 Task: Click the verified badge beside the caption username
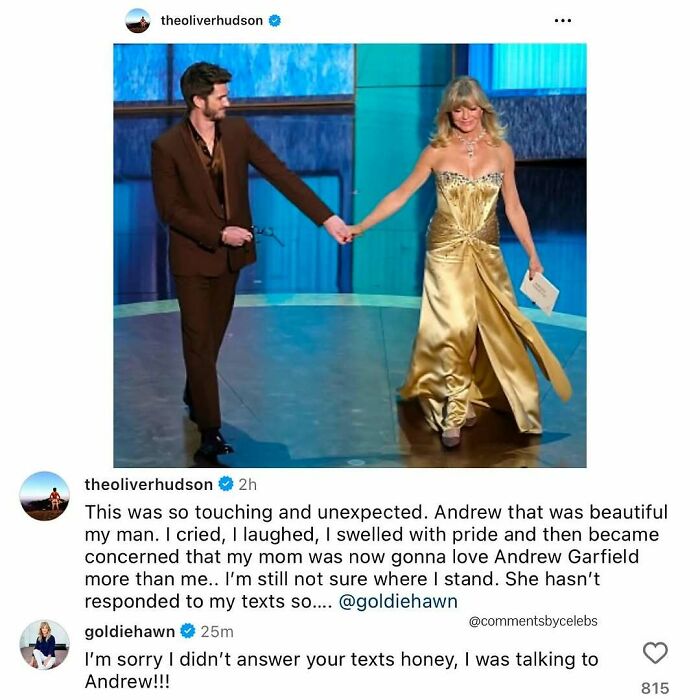click(x=226, y=484)
